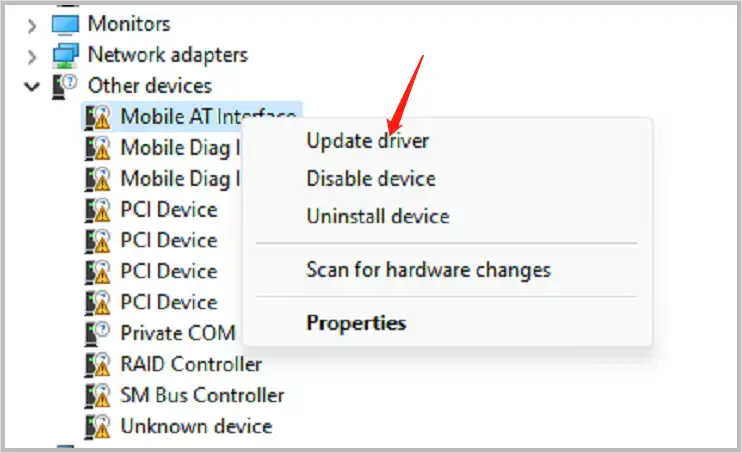Image resolution: width=742 pixels, height=453 pixels.
Task: Select the Network adapters label
Action: coord(167,54)
